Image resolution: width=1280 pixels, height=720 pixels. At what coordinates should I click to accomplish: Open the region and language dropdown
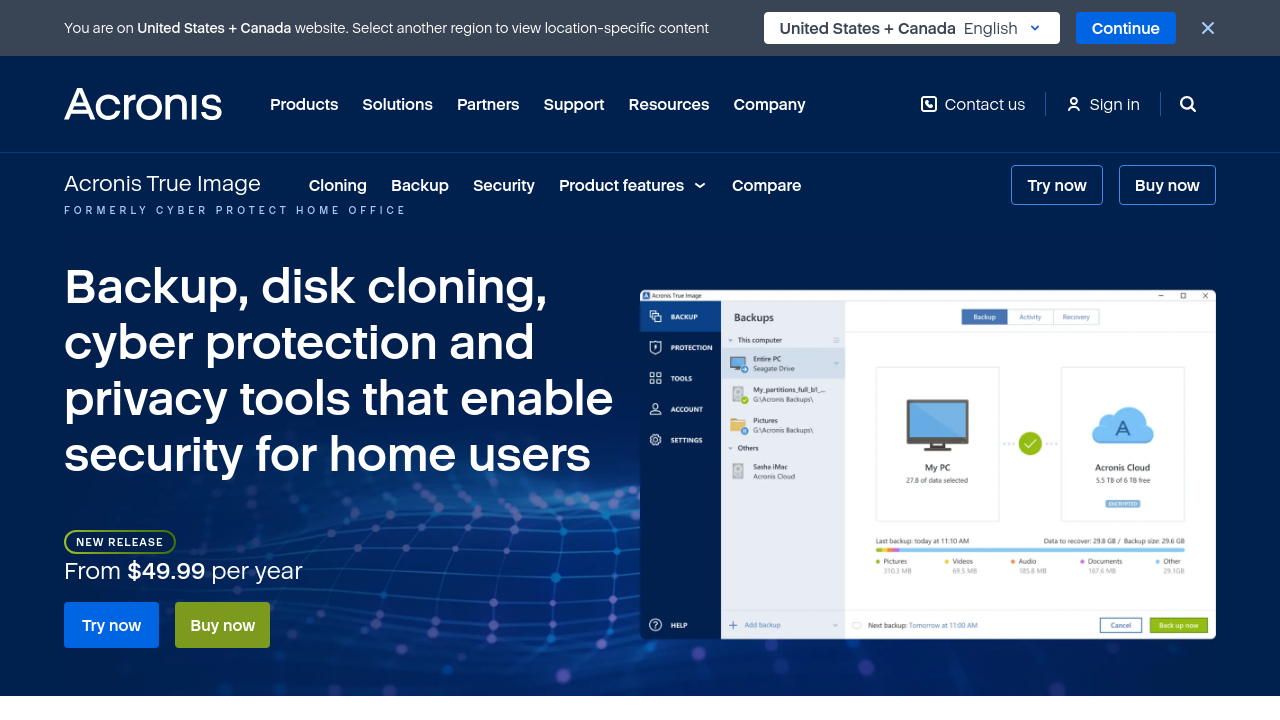click(x=911, y=28)
